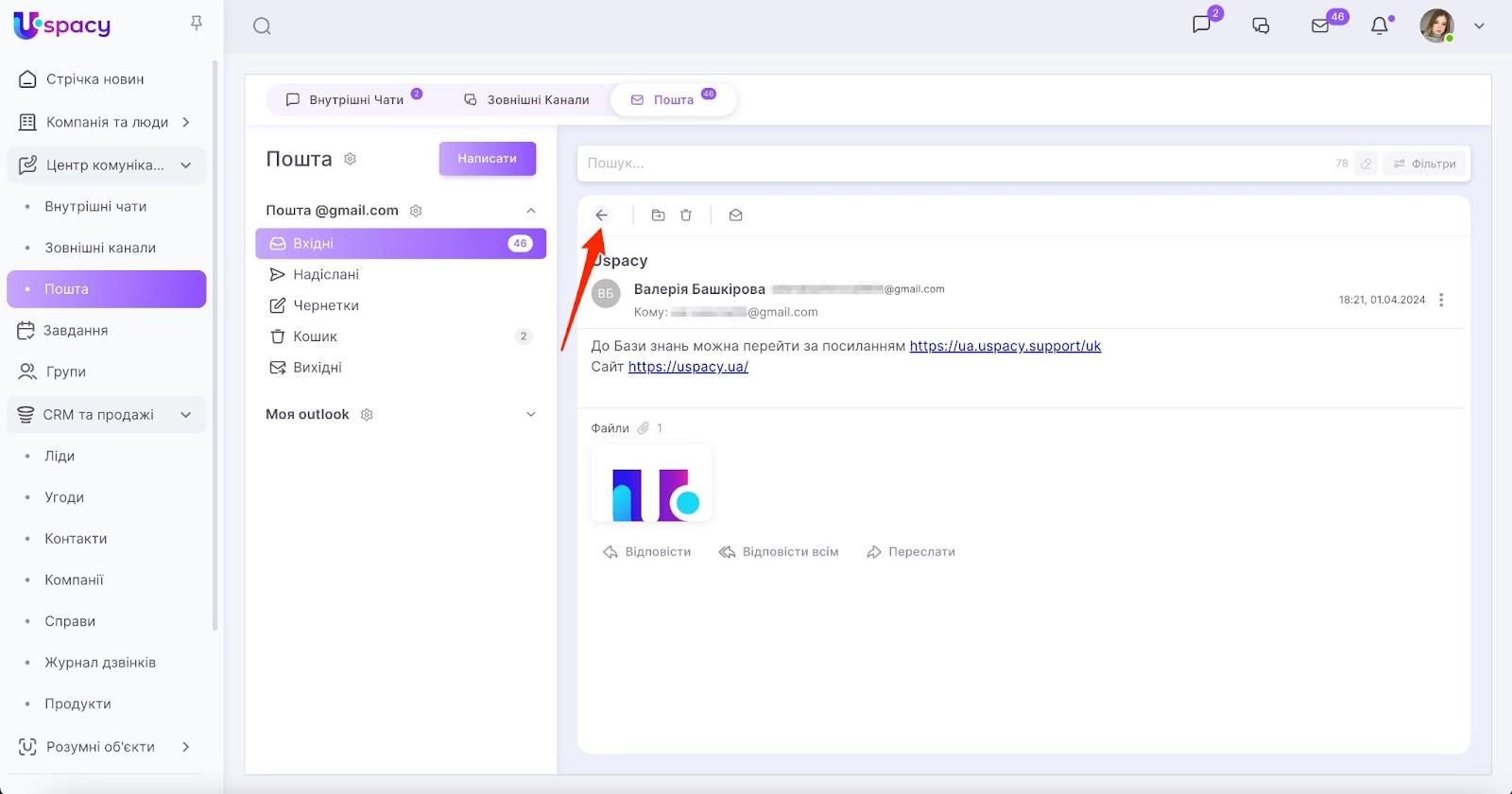
Task: Open settings gear for Моя outlook
Action: click(368, 415)
